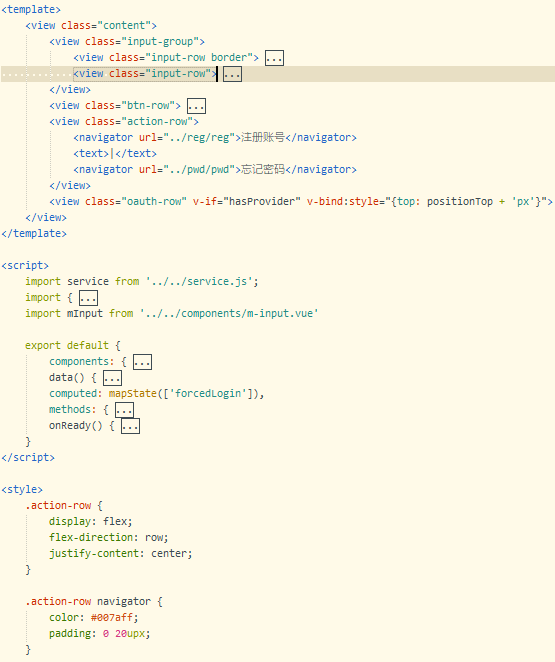Click flex-direction: row; declaration

pos(109,538)
